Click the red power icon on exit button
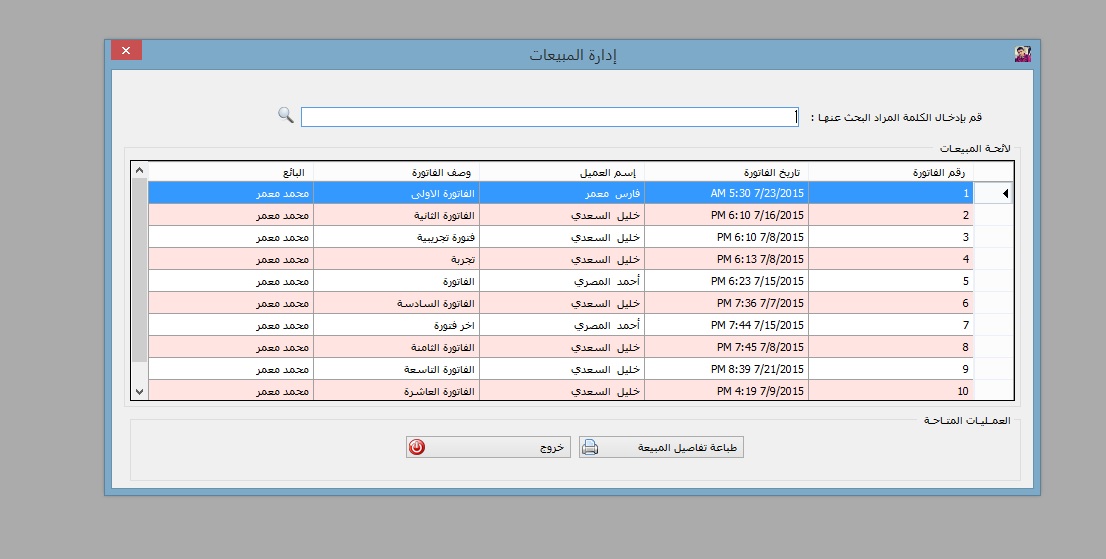Image resolution: width=1106 pixels, height=559 pixels. coord(417,448)
